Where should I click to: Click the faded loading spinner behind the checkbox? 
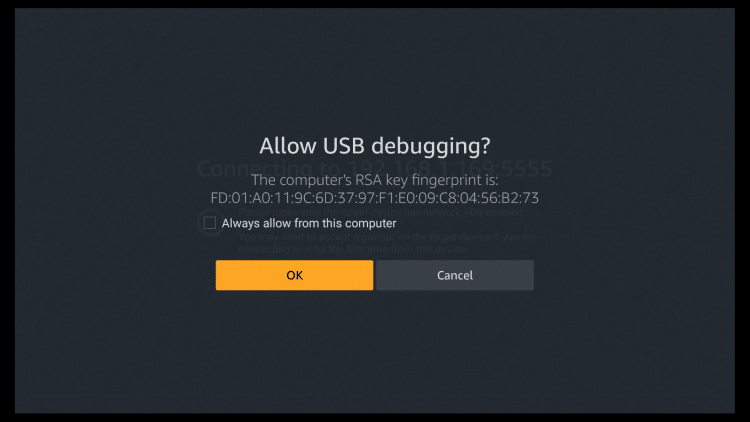tap(211, 222)
